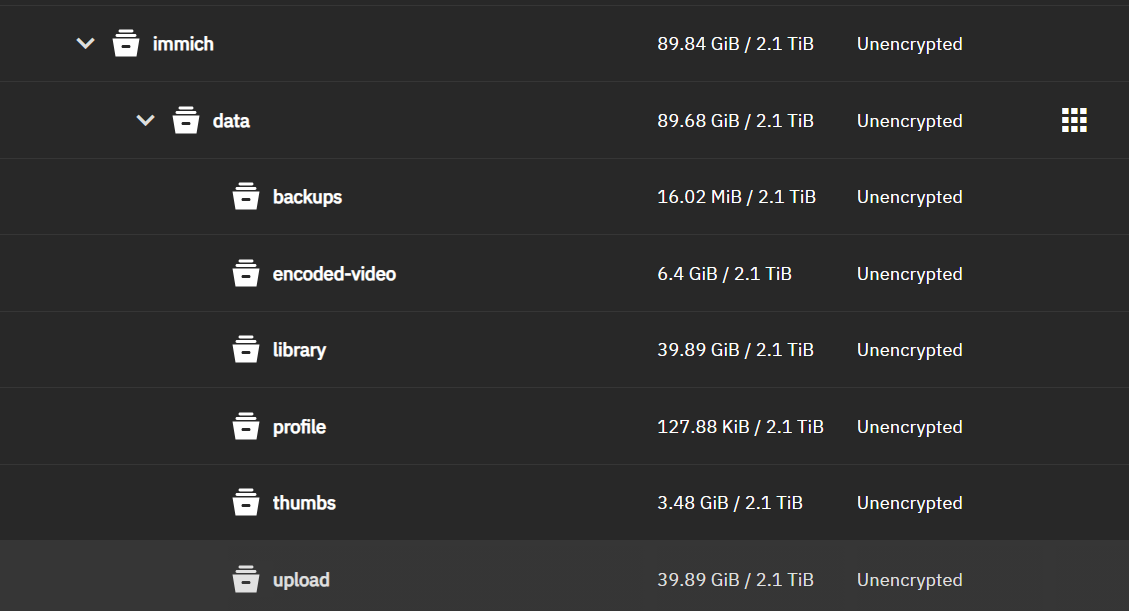Click the 6.4 GiB usage for encoded-video

[725, 273]
